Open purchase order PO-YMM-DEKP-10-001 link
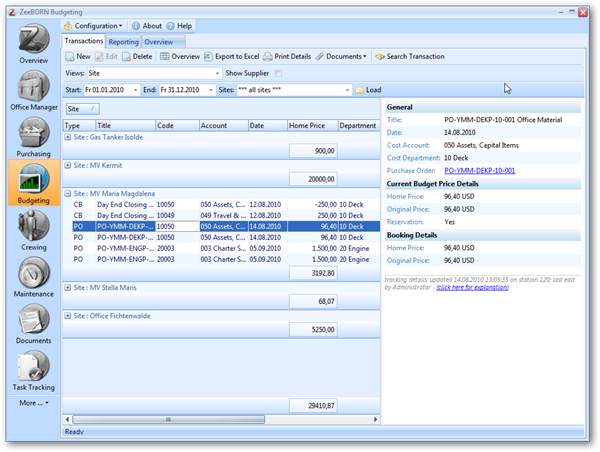This screenshot has width=600, height=452. pyautogui.click(x=480, y=170)
